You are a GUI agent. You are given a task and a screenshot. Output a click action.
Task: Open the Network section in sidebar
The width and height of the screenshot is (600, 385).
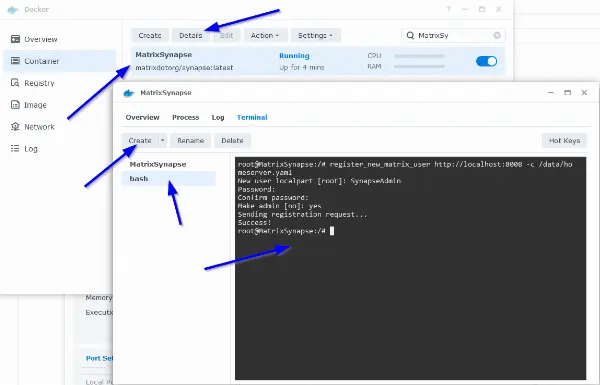[x=33, y=127]
